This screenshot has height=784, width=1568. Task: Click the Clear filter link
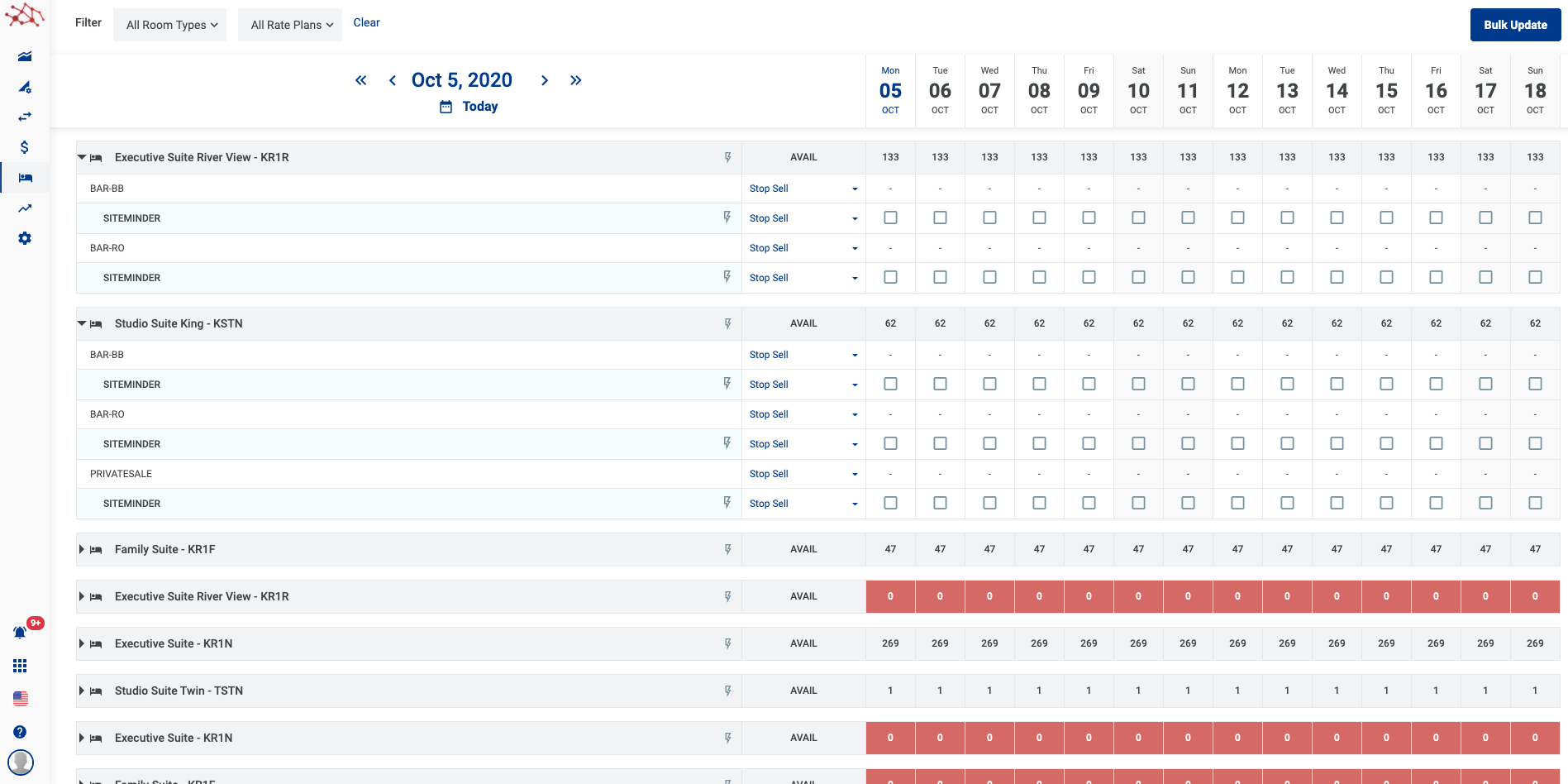(366, 22)
